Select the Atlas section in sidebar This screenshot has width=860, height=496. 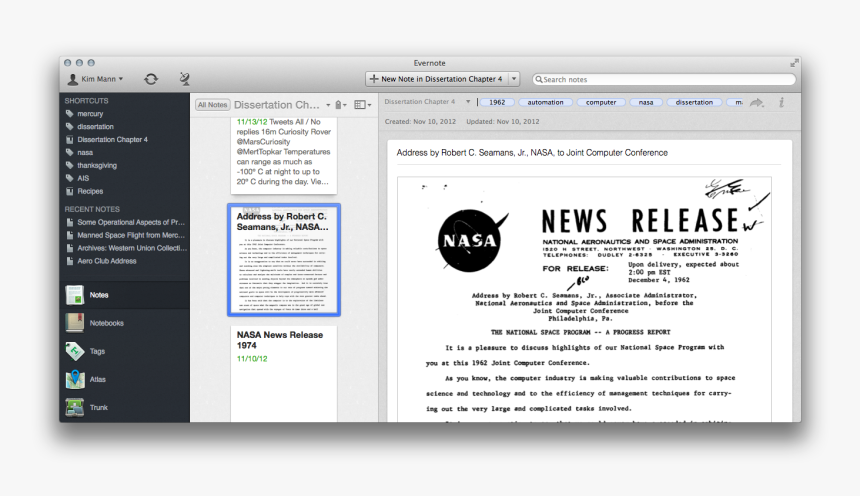pos(125,379)
